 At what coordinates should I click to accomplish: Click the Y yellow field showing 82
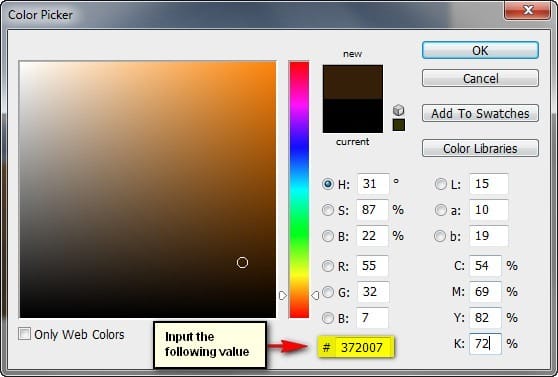click(485, 318)
